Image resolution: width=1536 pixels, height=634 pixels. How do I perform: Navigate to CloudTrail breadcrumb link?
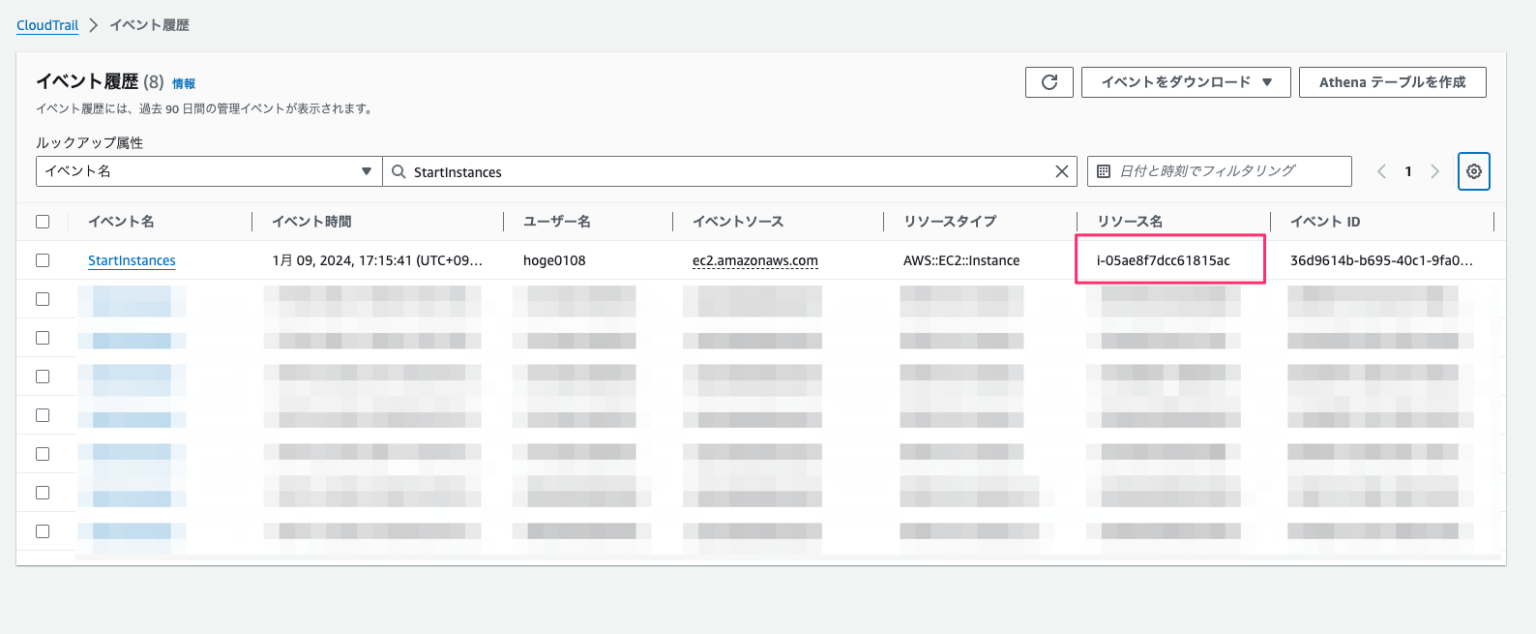(x=47, y=25)
